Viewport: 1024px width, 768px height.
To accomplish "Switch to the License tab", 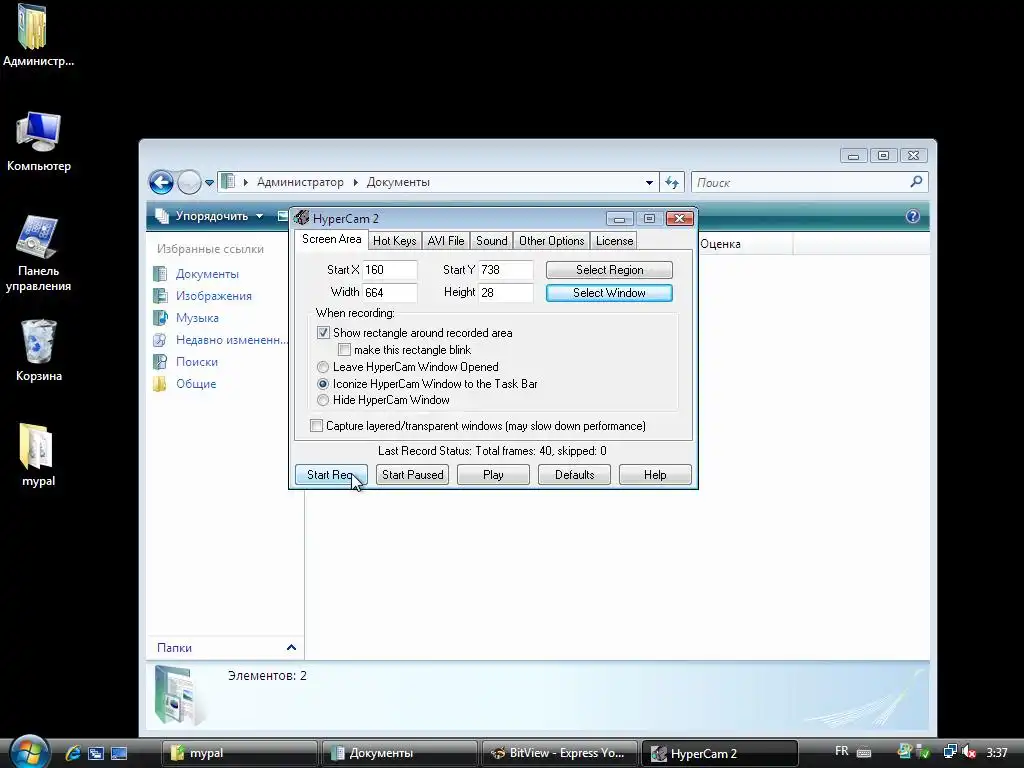I will coord(614,241).
